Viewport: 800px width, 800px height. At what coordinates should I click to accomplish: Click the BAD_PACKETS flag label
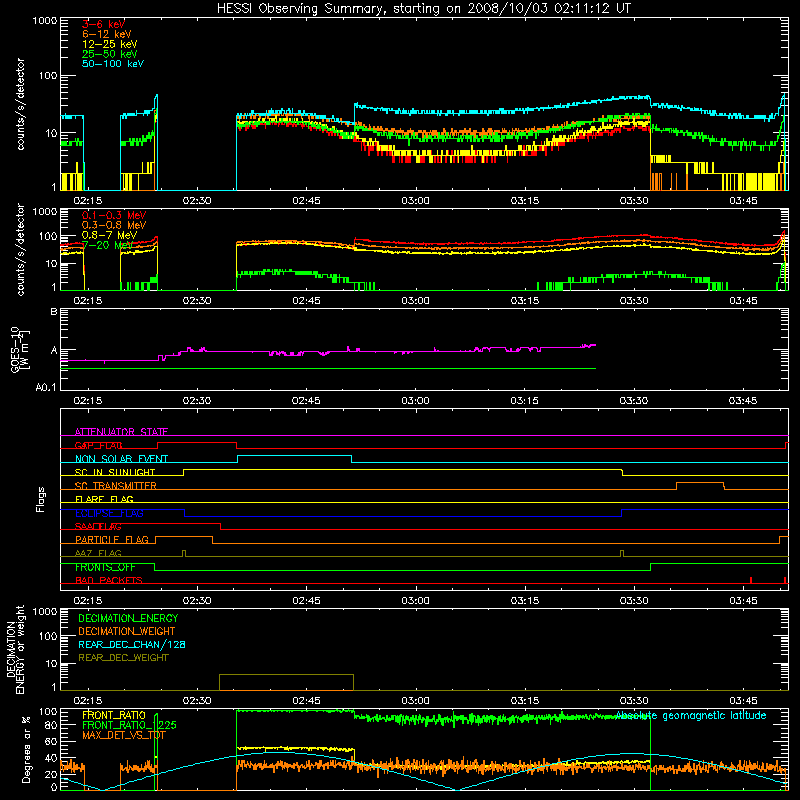click(109, 580)
